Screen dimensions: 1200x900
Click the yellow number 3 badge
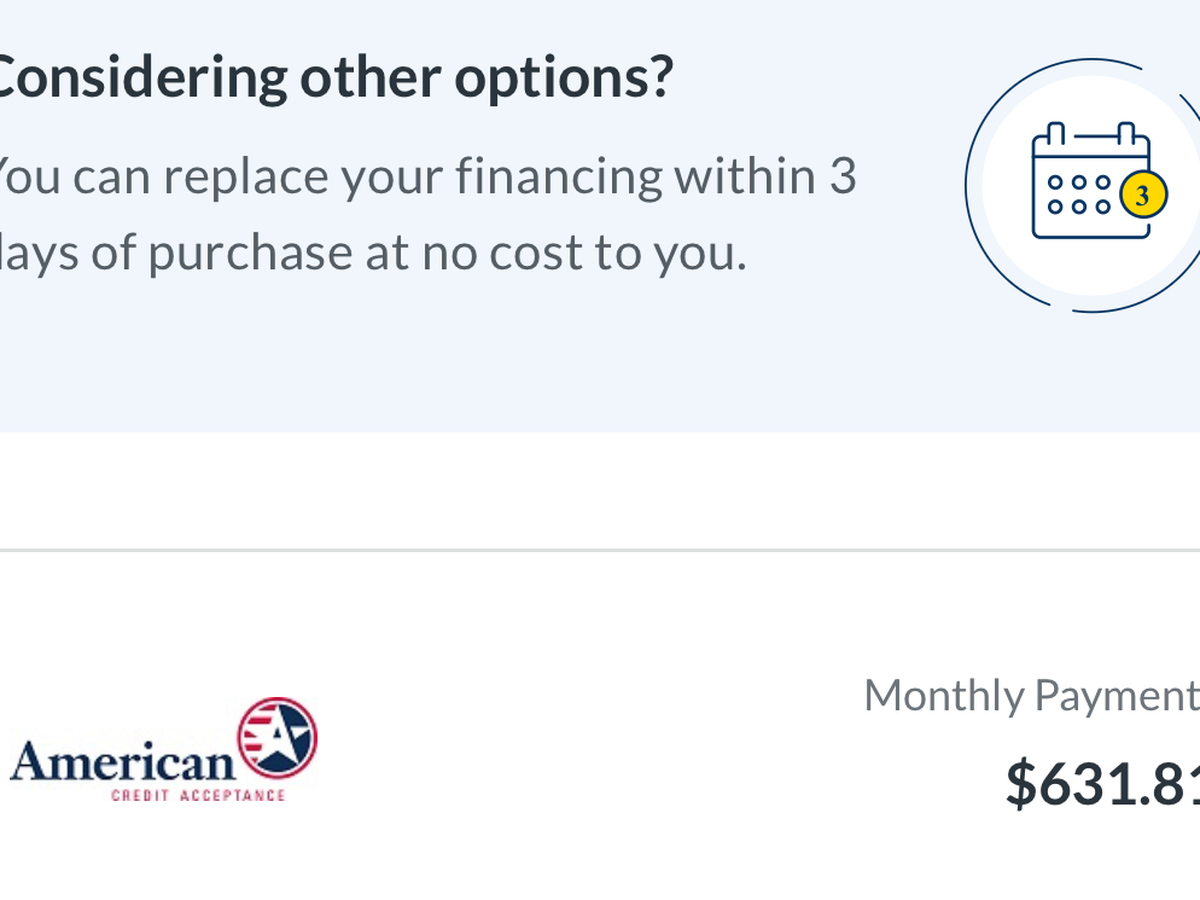coord(1143,195)
